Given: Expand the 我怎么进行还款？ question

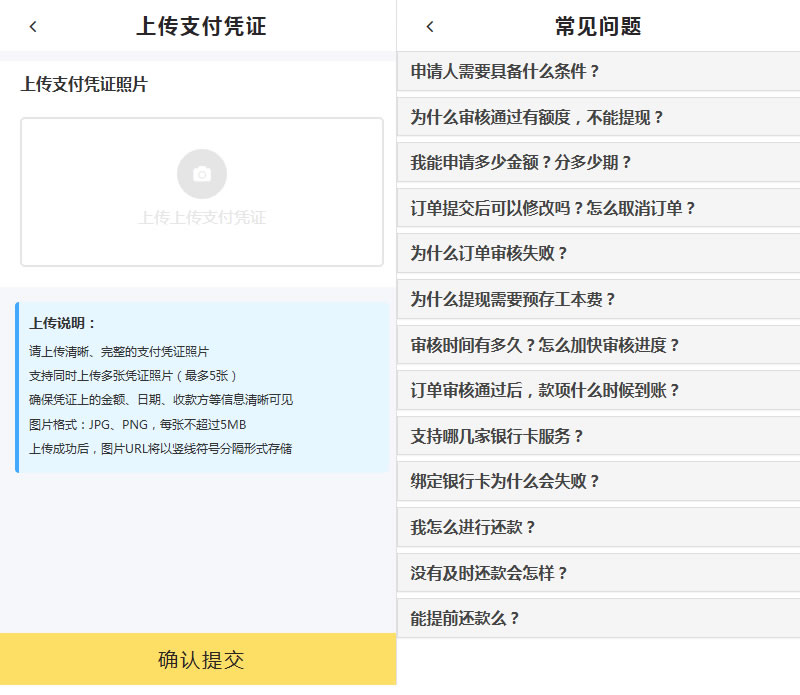Looking at the screenshot, I should tap(598, 527).
